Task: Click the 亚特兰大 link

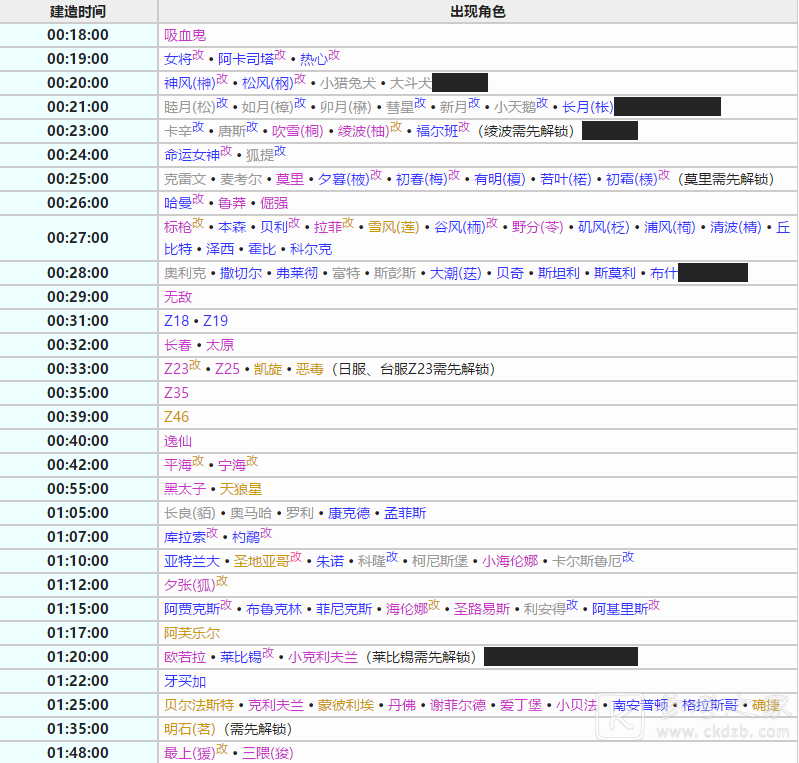Action: coord(192,561)
